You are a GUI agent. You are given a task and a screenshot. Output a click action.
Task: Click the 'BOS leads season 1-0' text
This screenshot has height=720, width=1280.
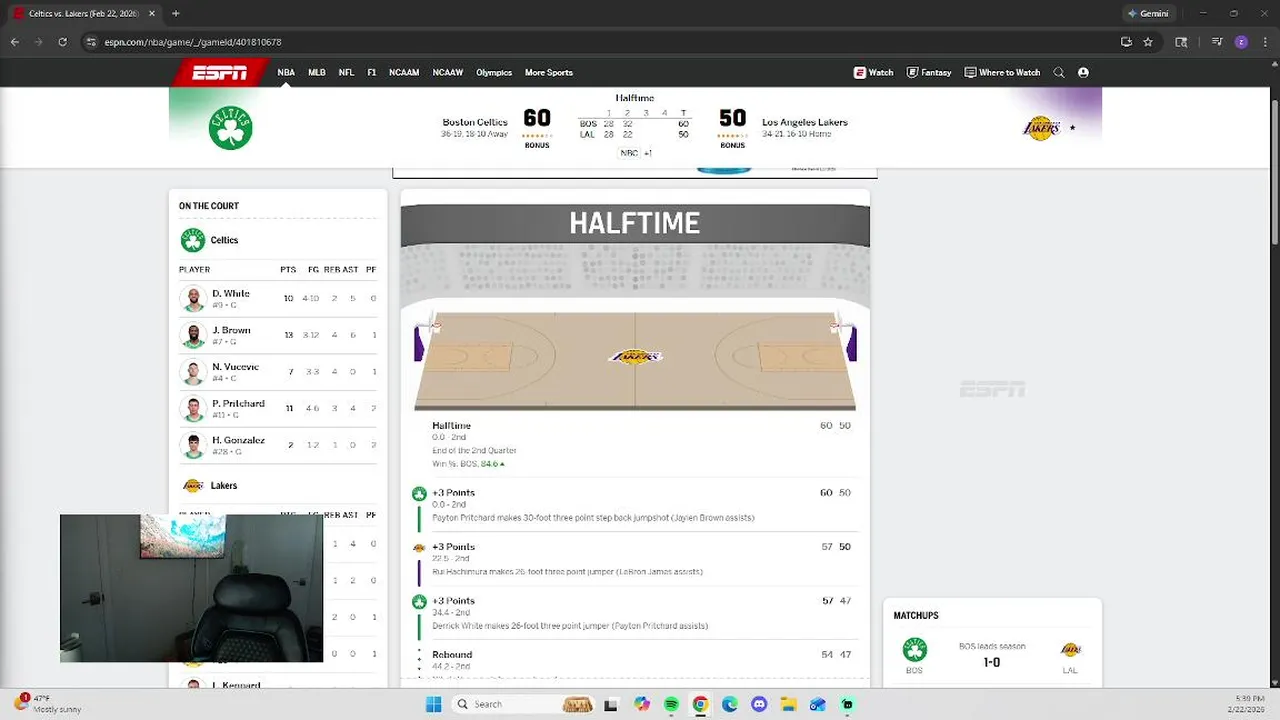pyautogui.click(x=992, y=654)
